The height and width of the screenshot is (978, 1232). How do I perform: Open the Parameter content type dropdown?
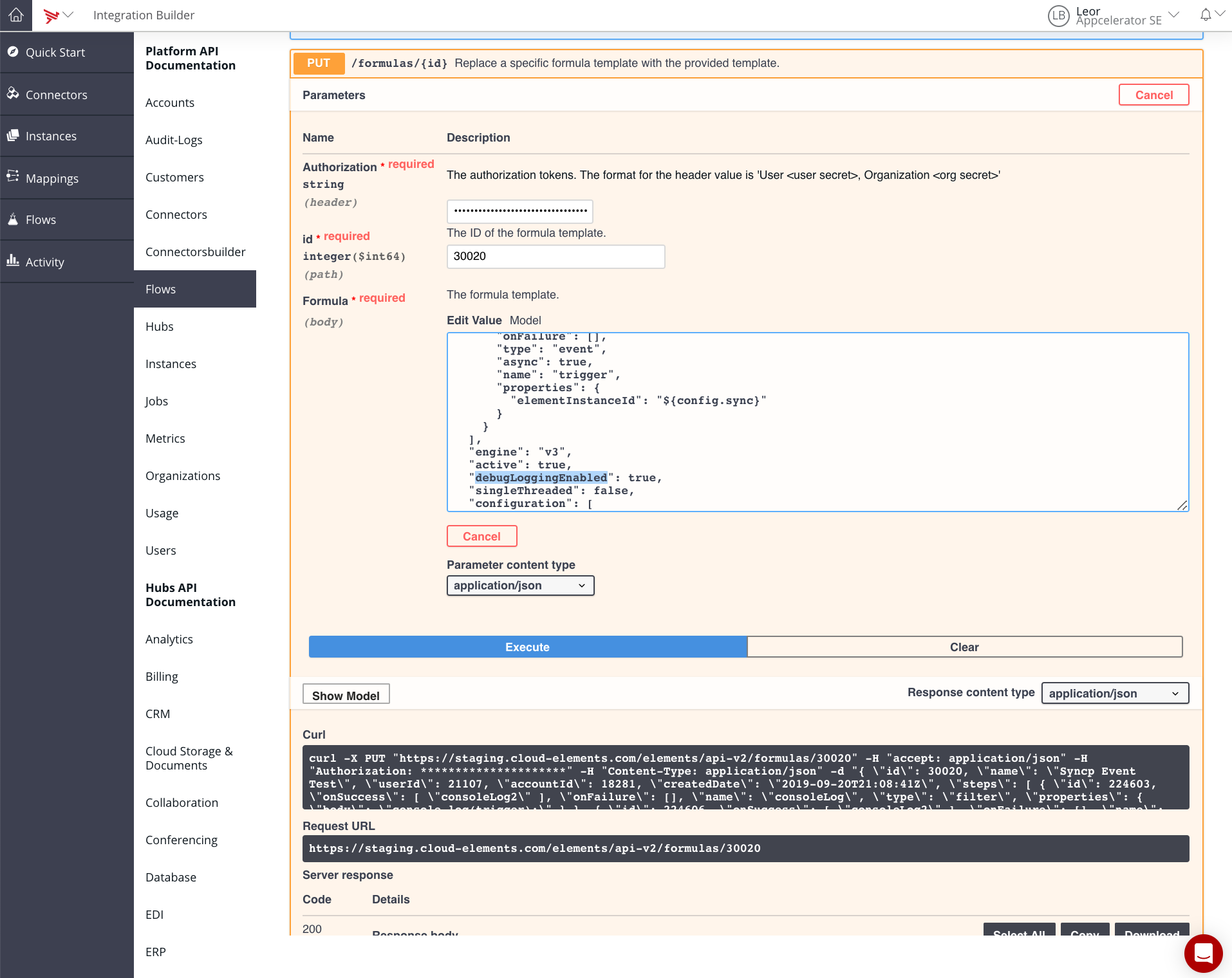(x=520, y=586)
